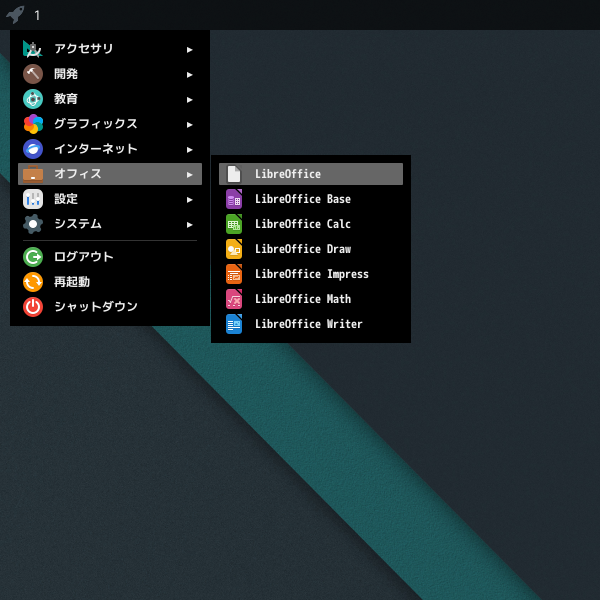This screenshot has width=600, height=600.
Task: Click the rocket launcher icon in the top panel
Action: (x=15, y=15)
